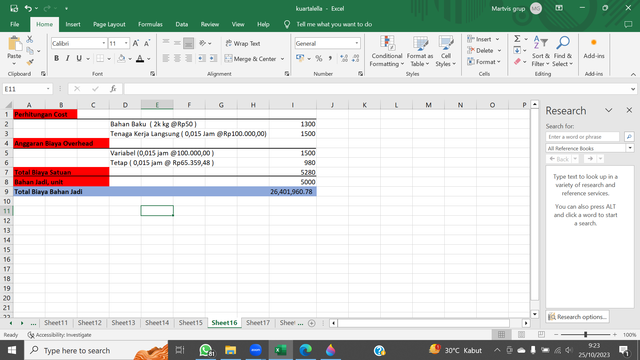
Task: Click the Name Box showing E11
Action: click(x=27, y=89)
